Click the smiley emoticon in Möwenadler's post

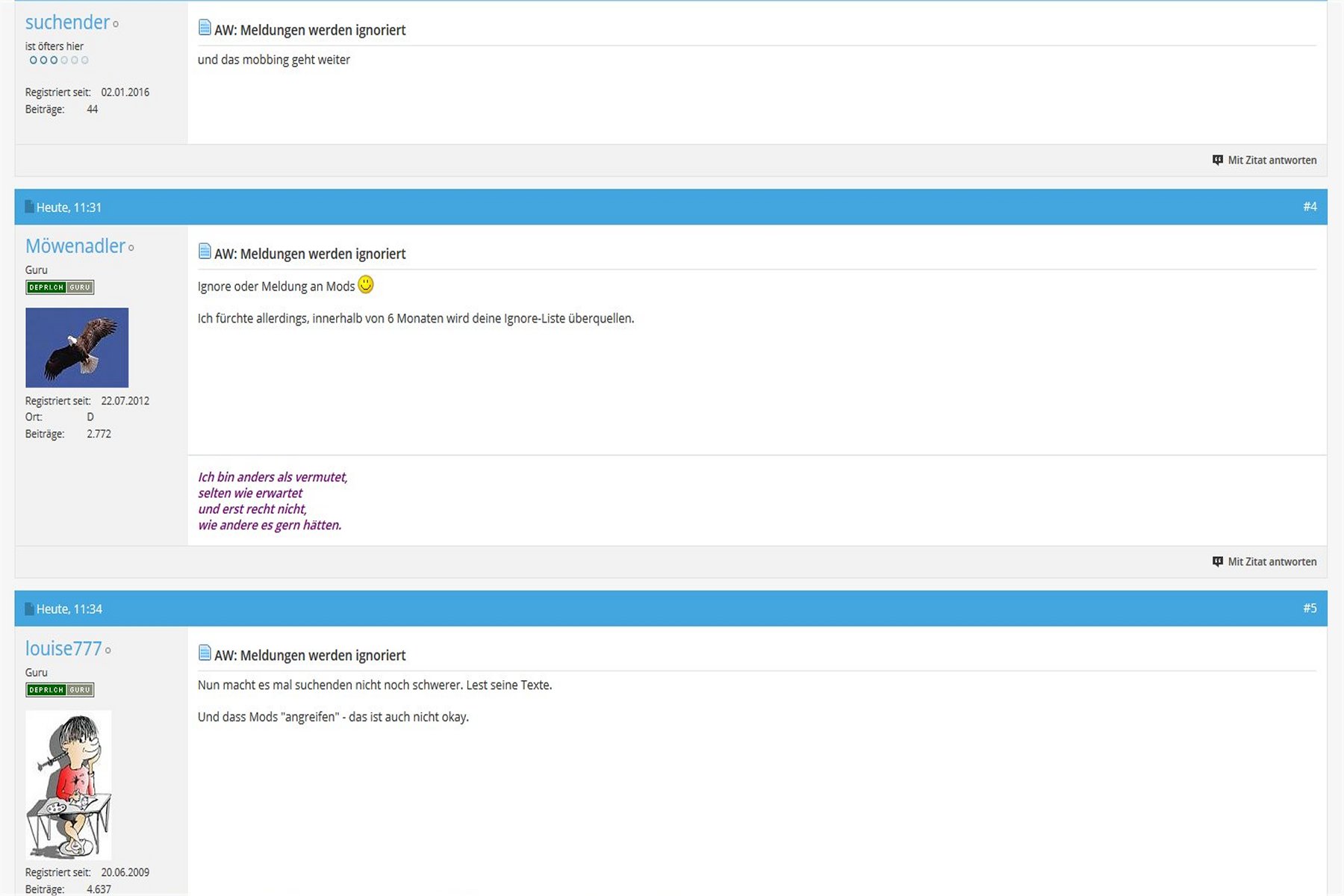click(x=366, y=284)
